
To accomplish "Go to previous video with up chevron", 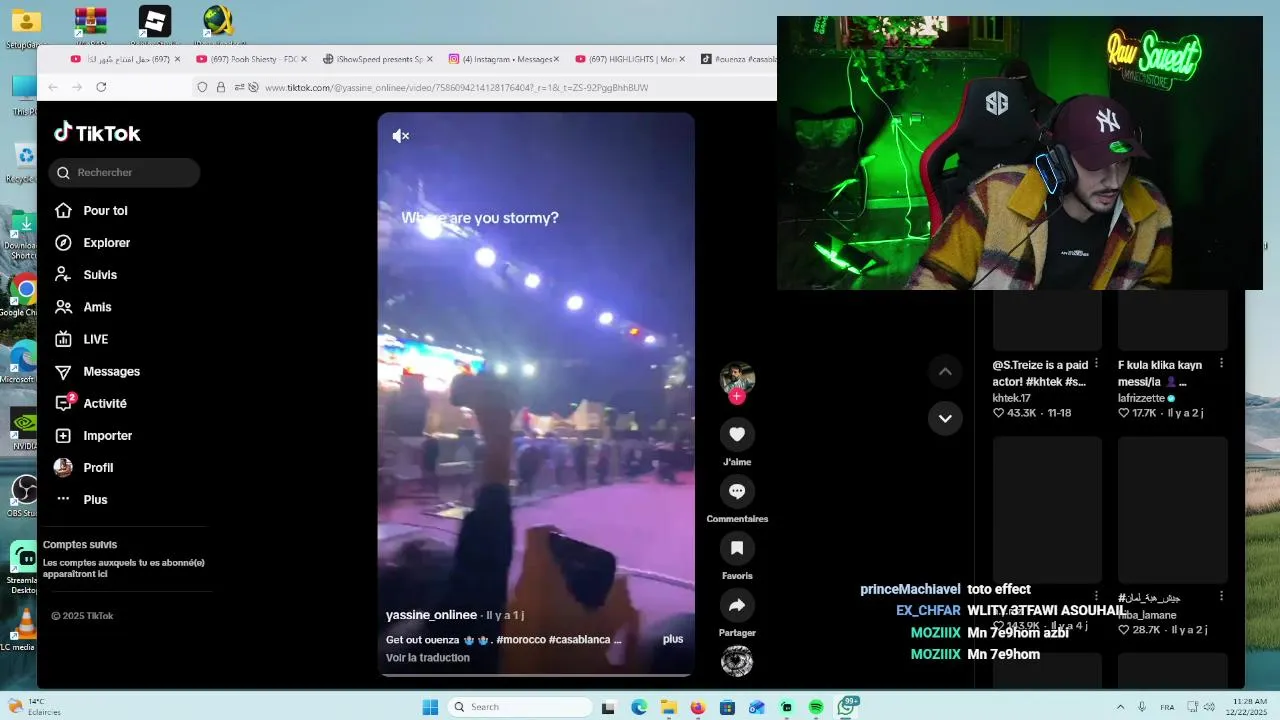I will pos(945,372).
